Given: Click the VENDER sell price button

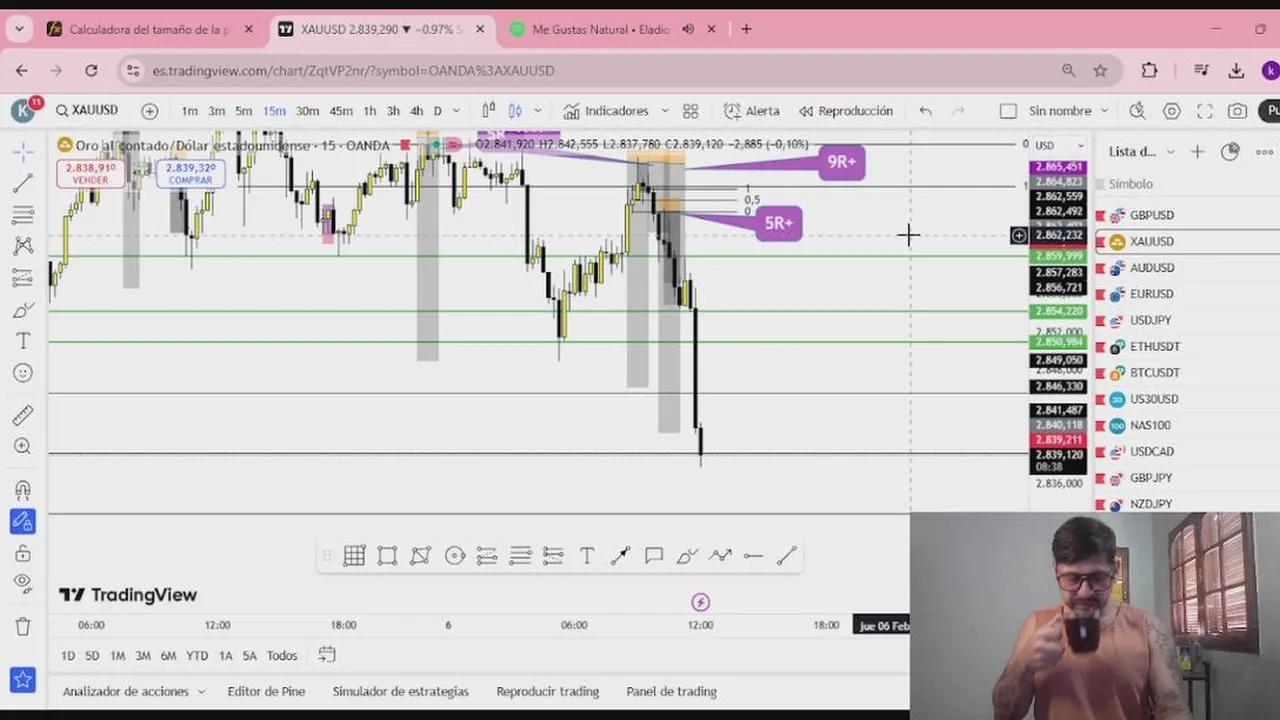Looking at the screenshot, I should click(90, 173).
